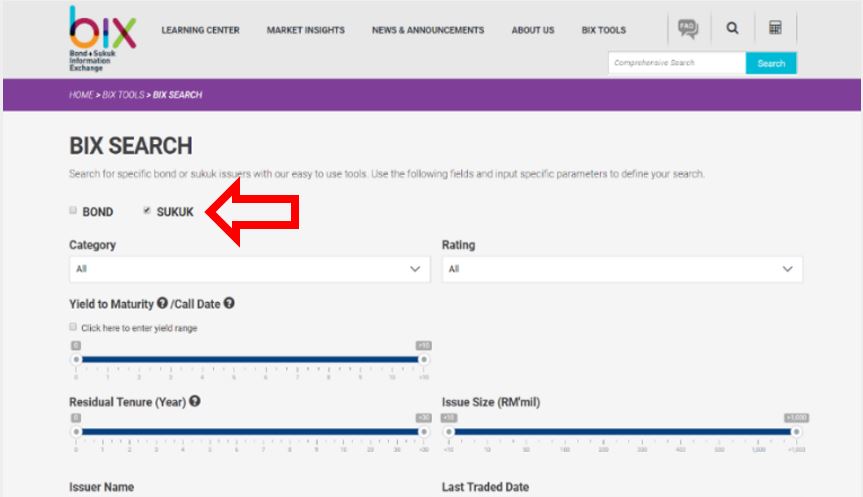This screenshot has width=863, height=497.
Task: Click the teal Search button
Action: point(771,63)
